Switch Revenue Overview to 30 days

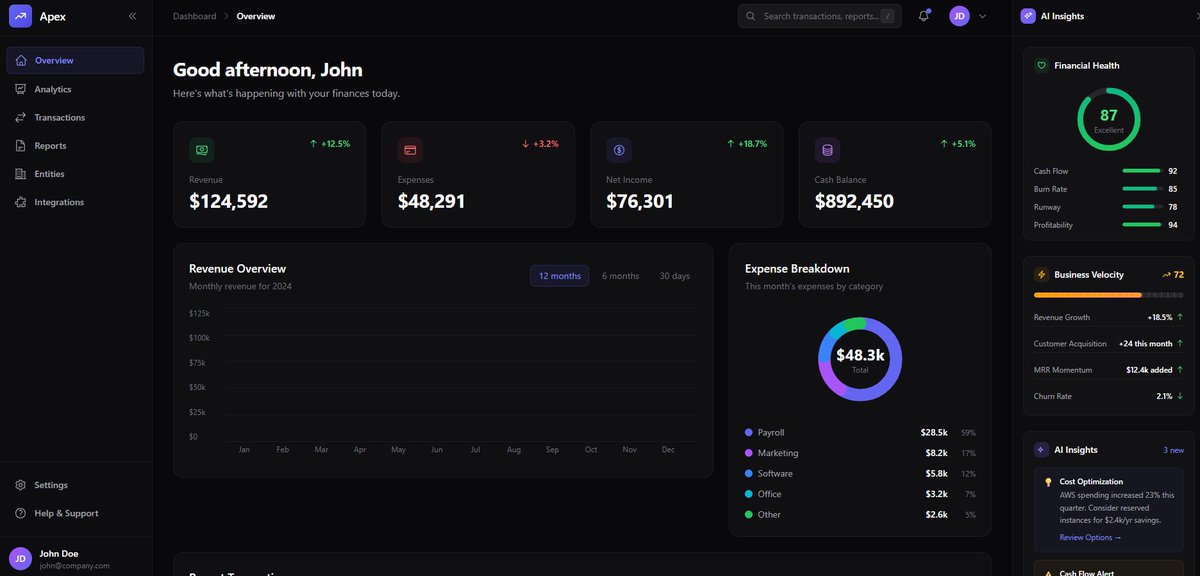tap(674, 275)
